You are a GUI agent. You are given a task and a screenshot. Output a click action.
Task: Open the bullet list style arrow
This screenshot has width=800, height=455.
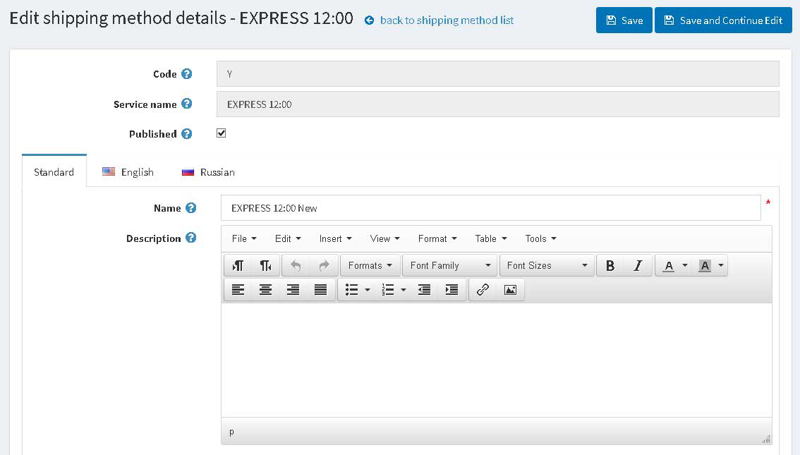coord(368,290)
